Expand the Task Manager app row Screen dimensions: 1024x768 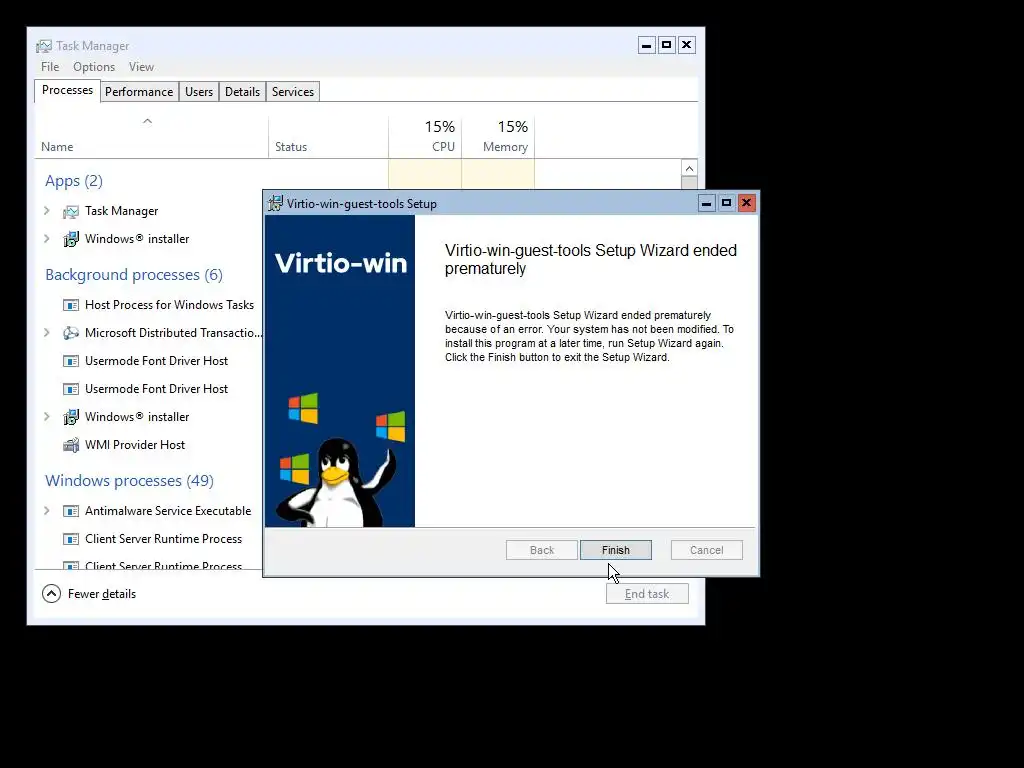pos(46,211)
